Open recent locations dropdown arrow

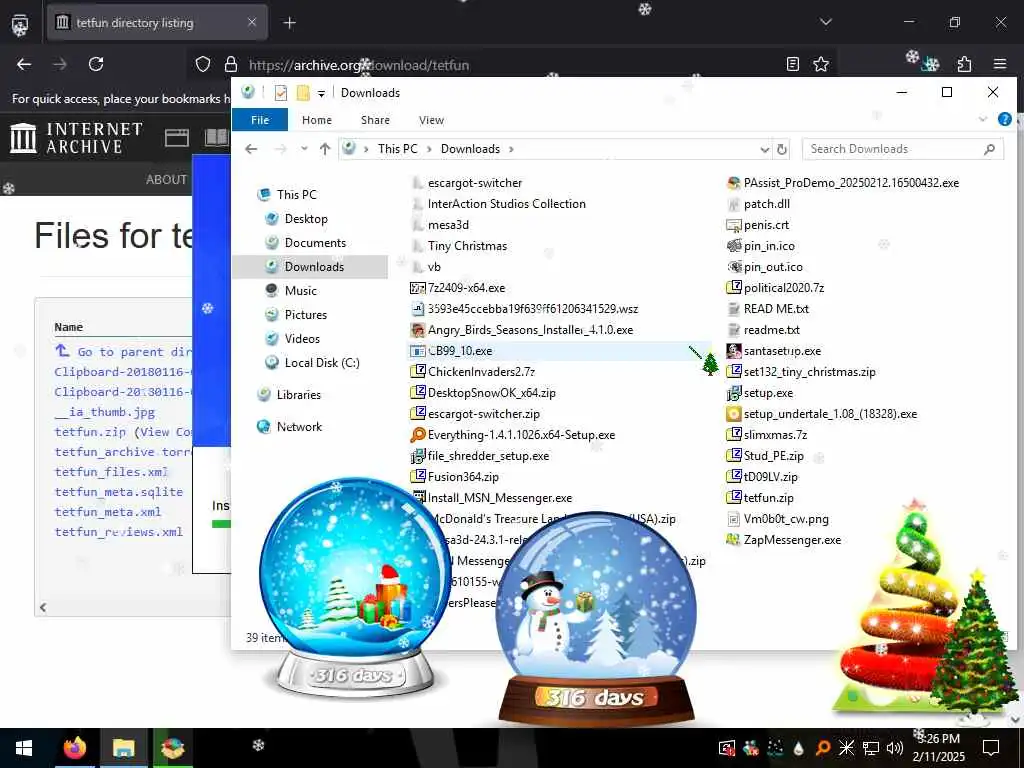[x=304, y=149]
